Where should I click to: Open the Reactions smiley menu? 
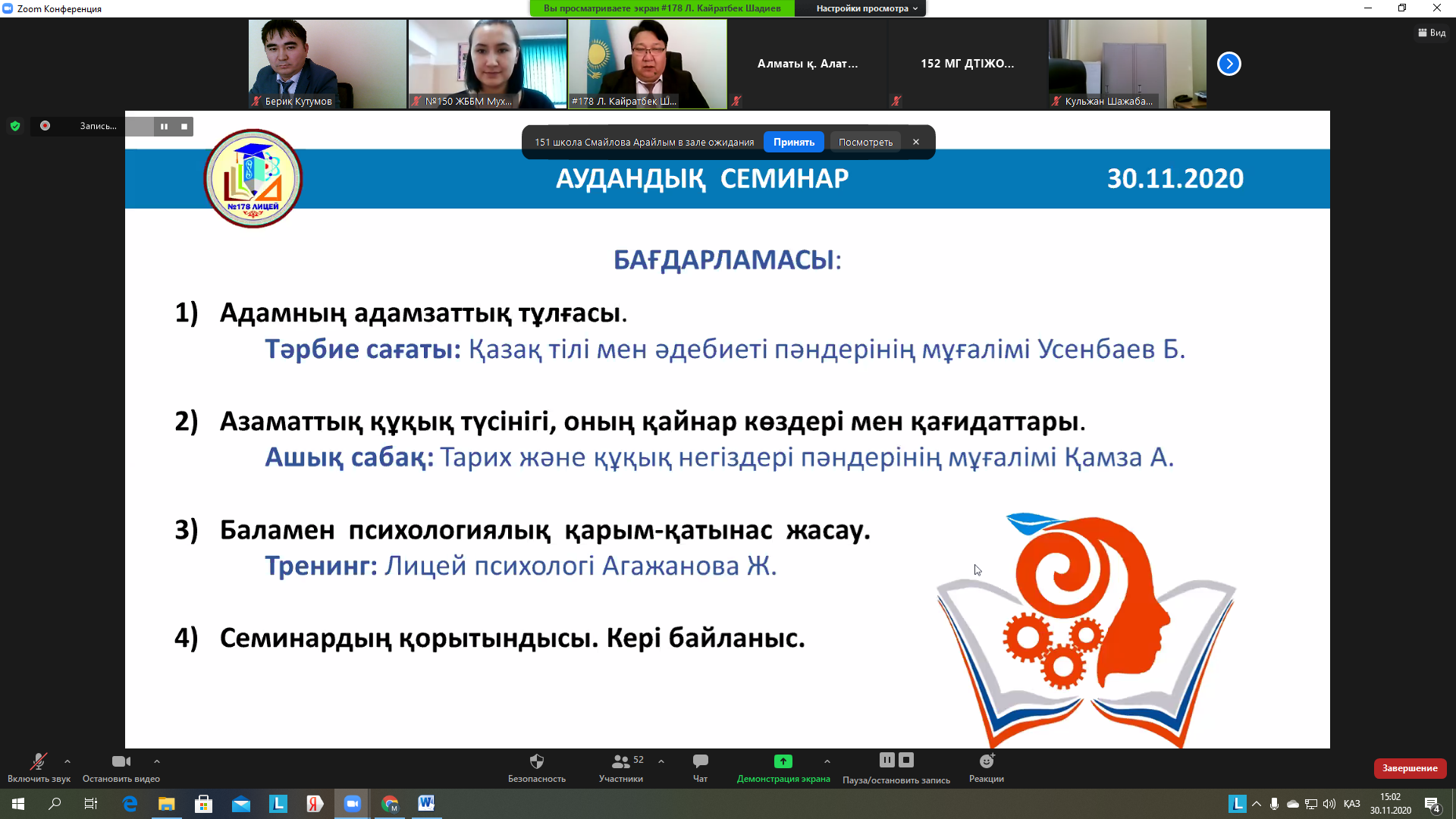point(986,762)
